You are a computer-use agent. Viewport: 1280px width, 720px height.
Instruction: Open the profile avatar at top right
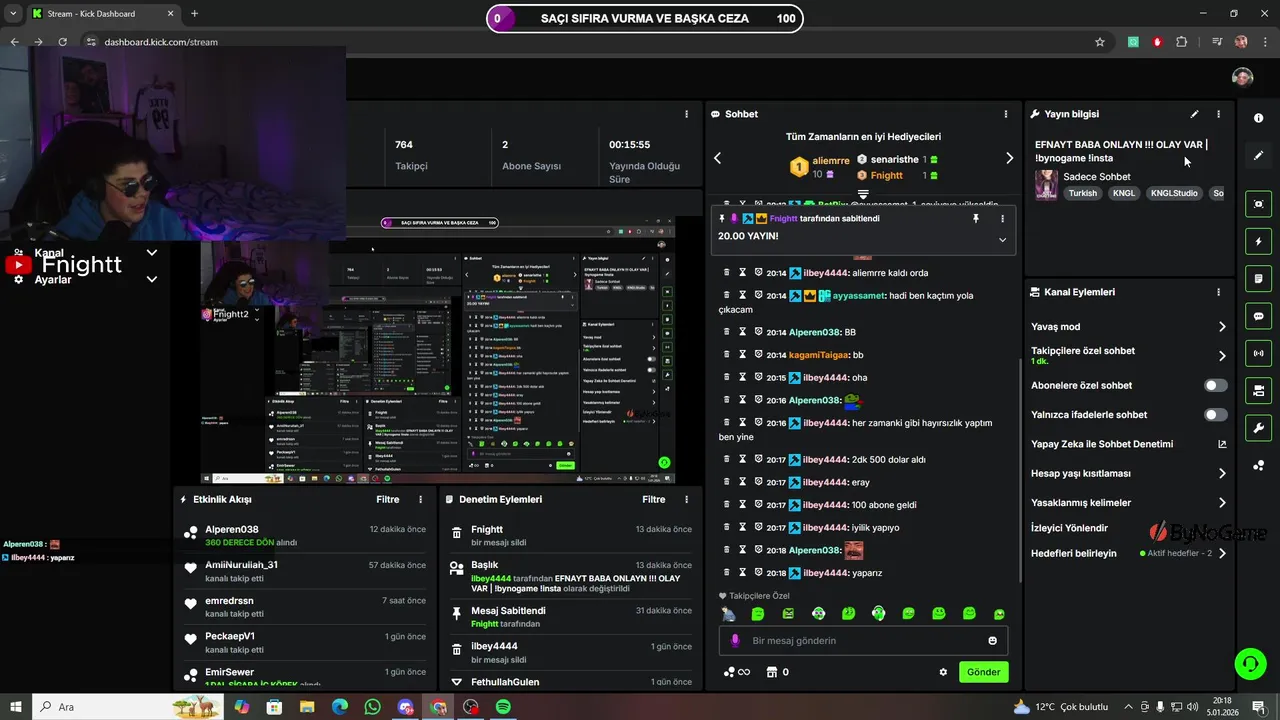(1242, 78)
